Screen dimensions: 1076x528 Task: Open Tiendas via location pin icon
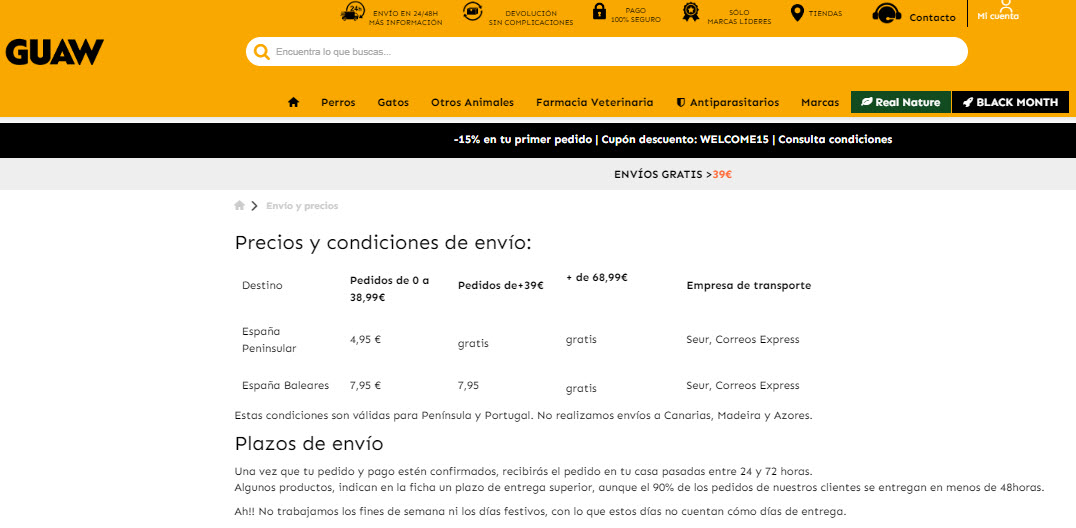tap(797, 13)
